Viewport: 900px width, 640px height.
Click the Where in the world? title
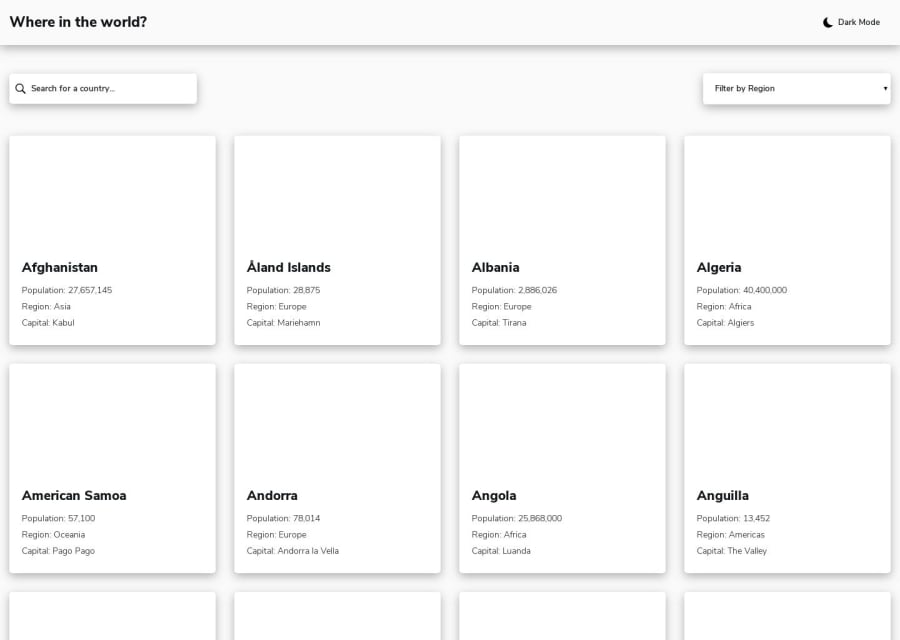(x=78, y=22)
